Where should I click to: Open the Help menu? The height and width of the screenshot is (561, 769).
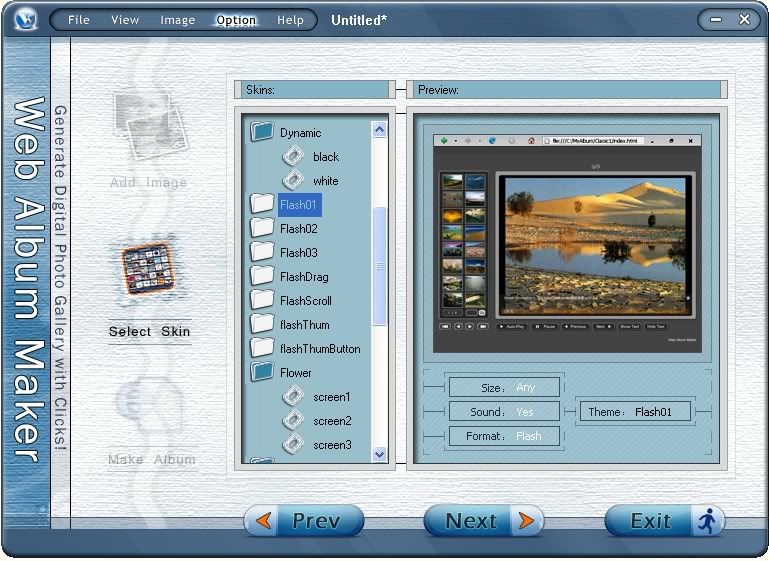click(290, 20)
